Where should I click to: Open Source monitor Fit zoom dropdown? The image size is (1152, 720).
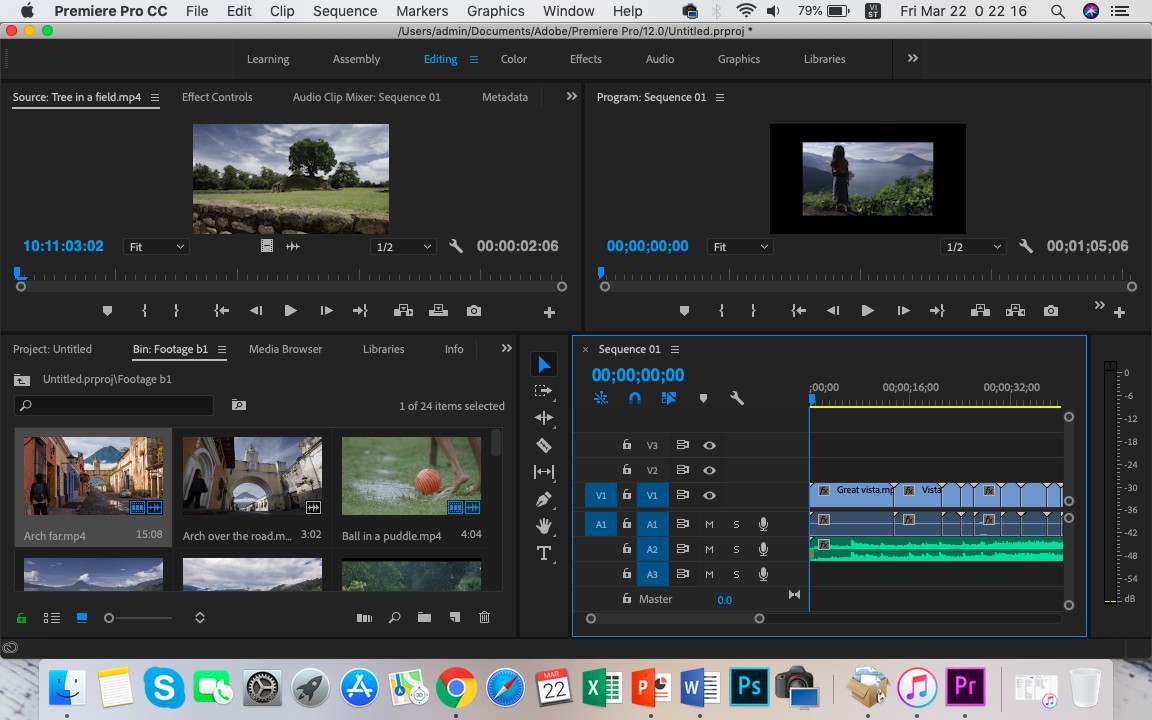point(156,247)
